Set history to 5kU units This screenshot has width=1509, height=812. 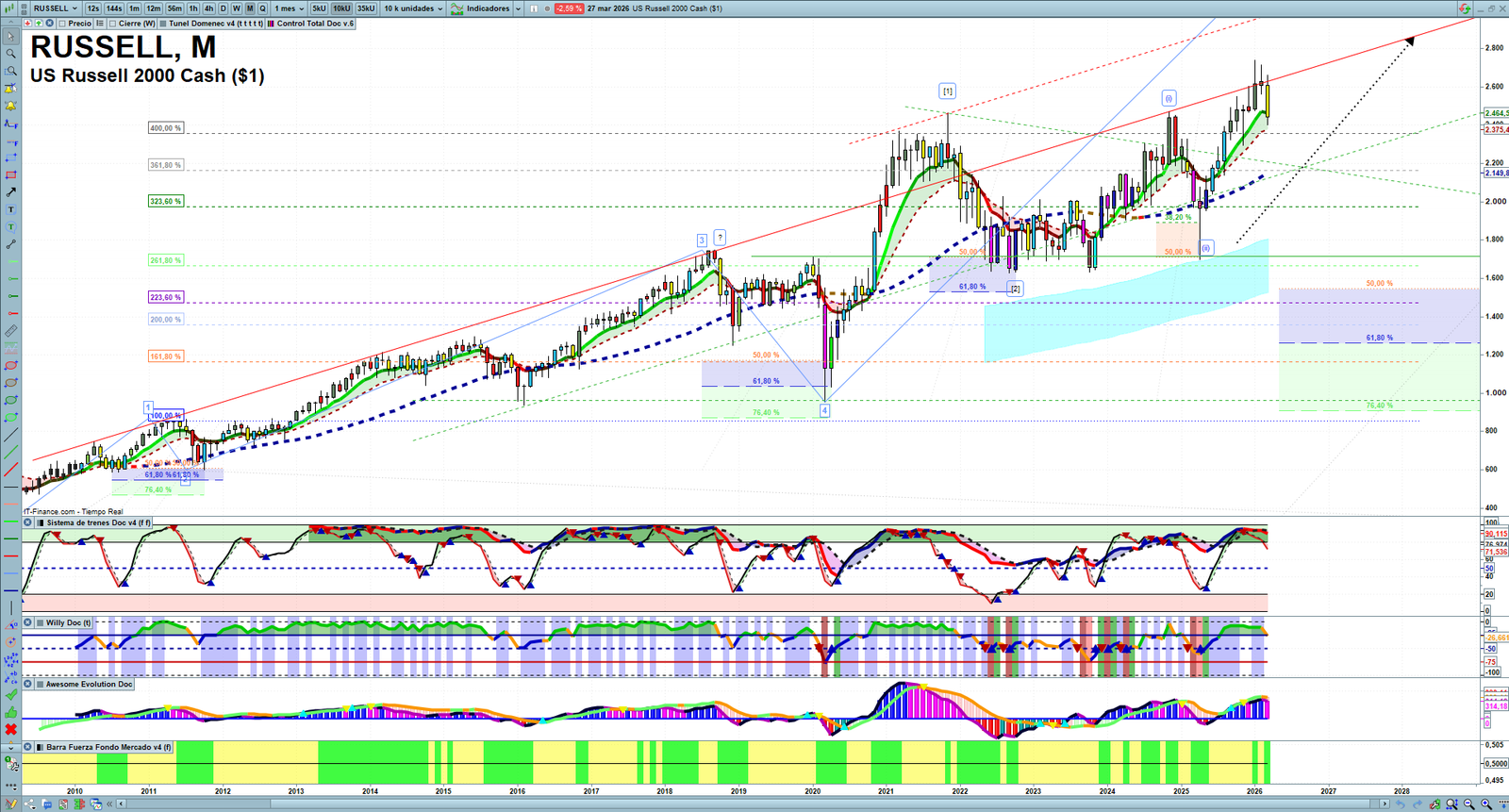pyautogui.click(x=319, y=8)
